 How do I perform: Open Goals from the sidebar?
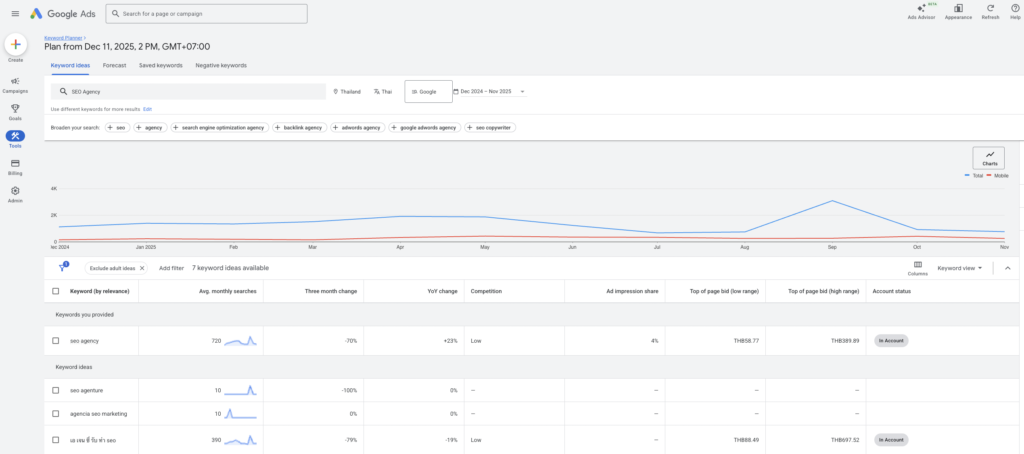tap(15, 112)
